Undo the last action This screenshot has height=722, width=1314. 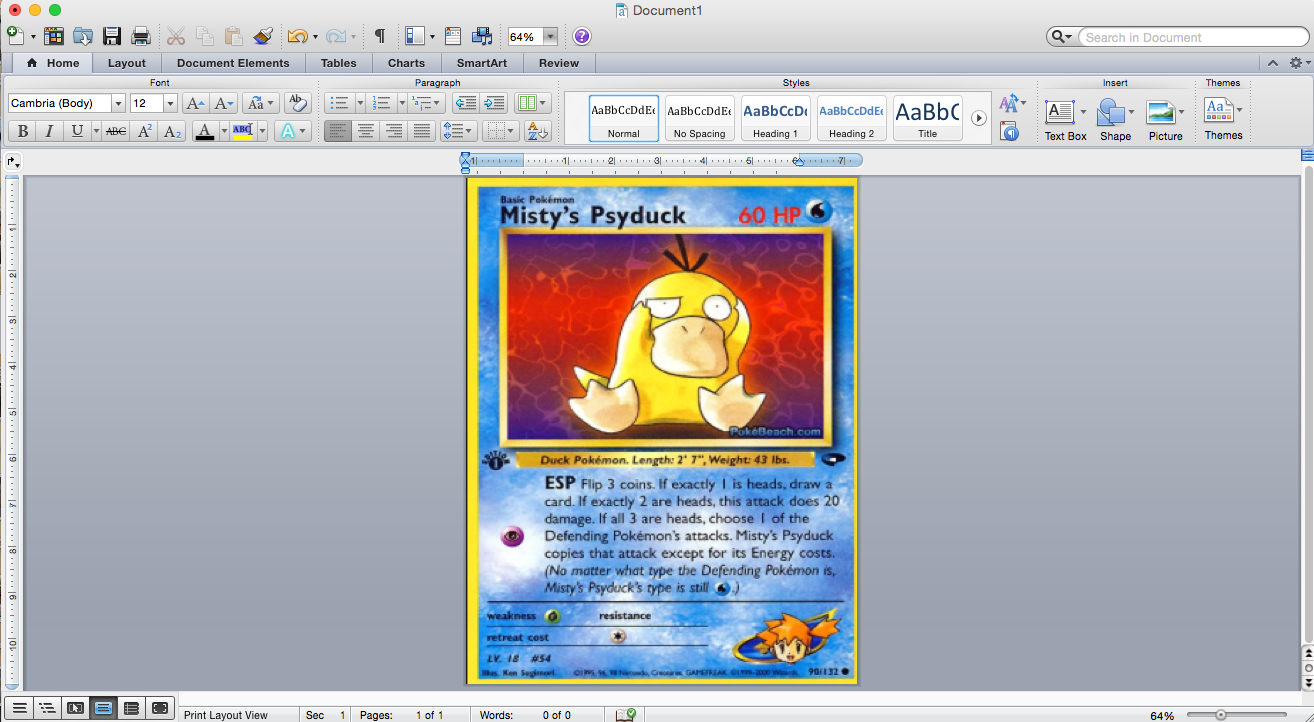(297, 36)
